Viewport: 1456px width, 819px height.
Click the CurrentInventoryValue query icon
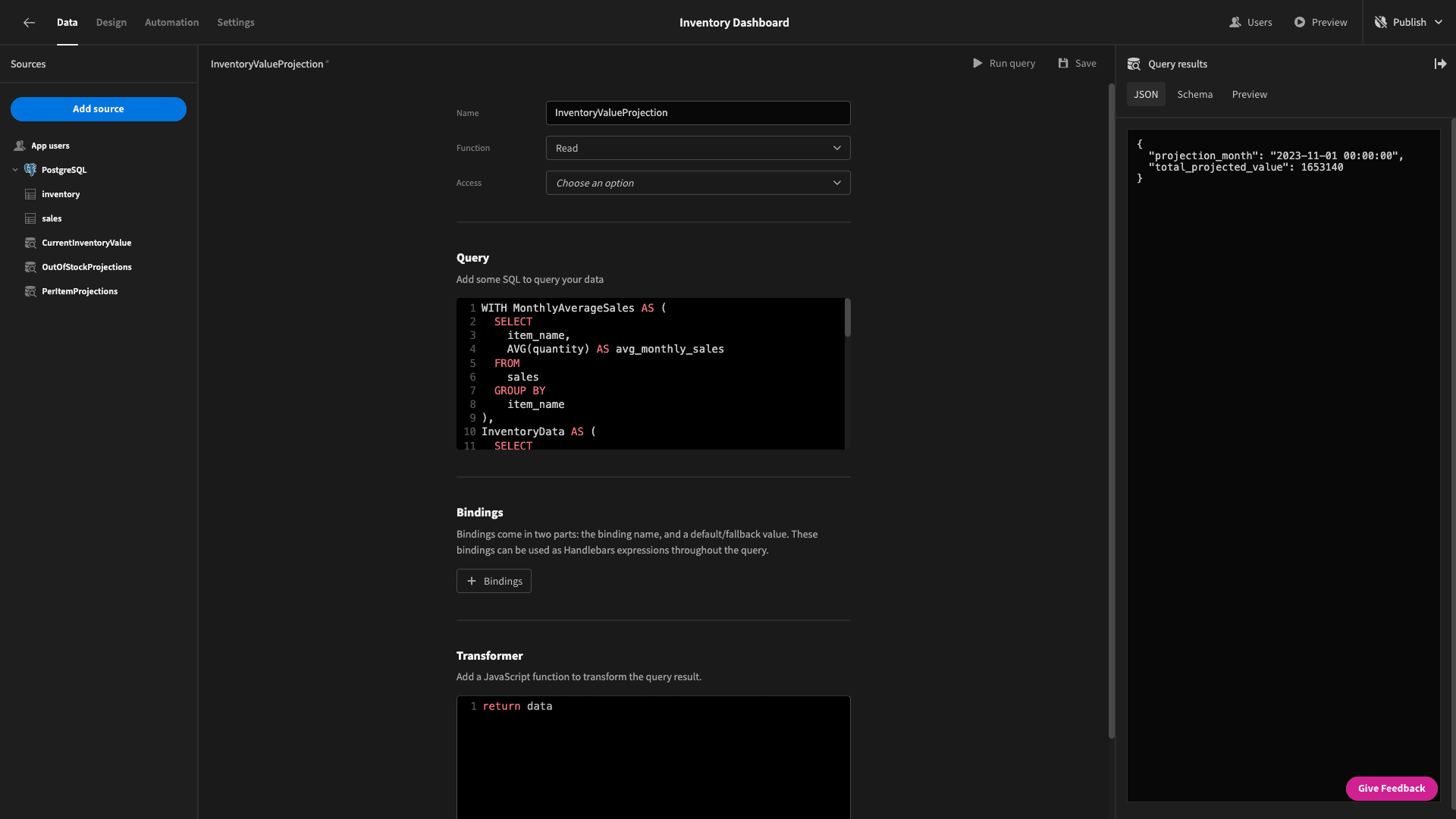30,243
